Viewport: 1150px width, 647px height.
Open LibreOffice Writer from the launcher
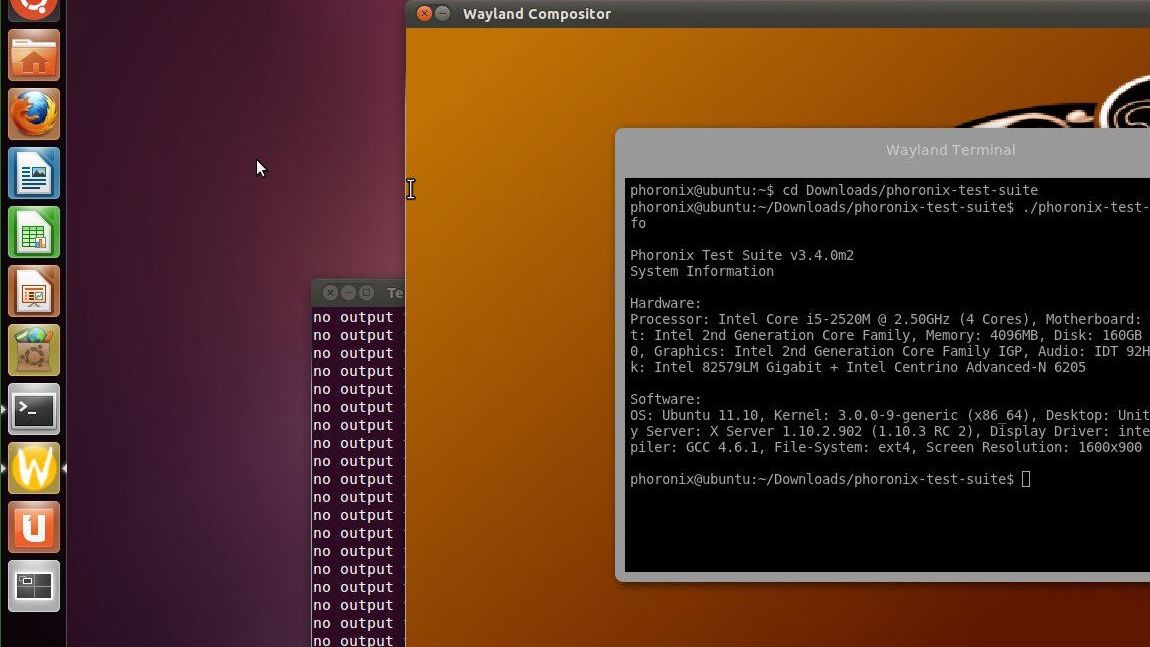34,173
